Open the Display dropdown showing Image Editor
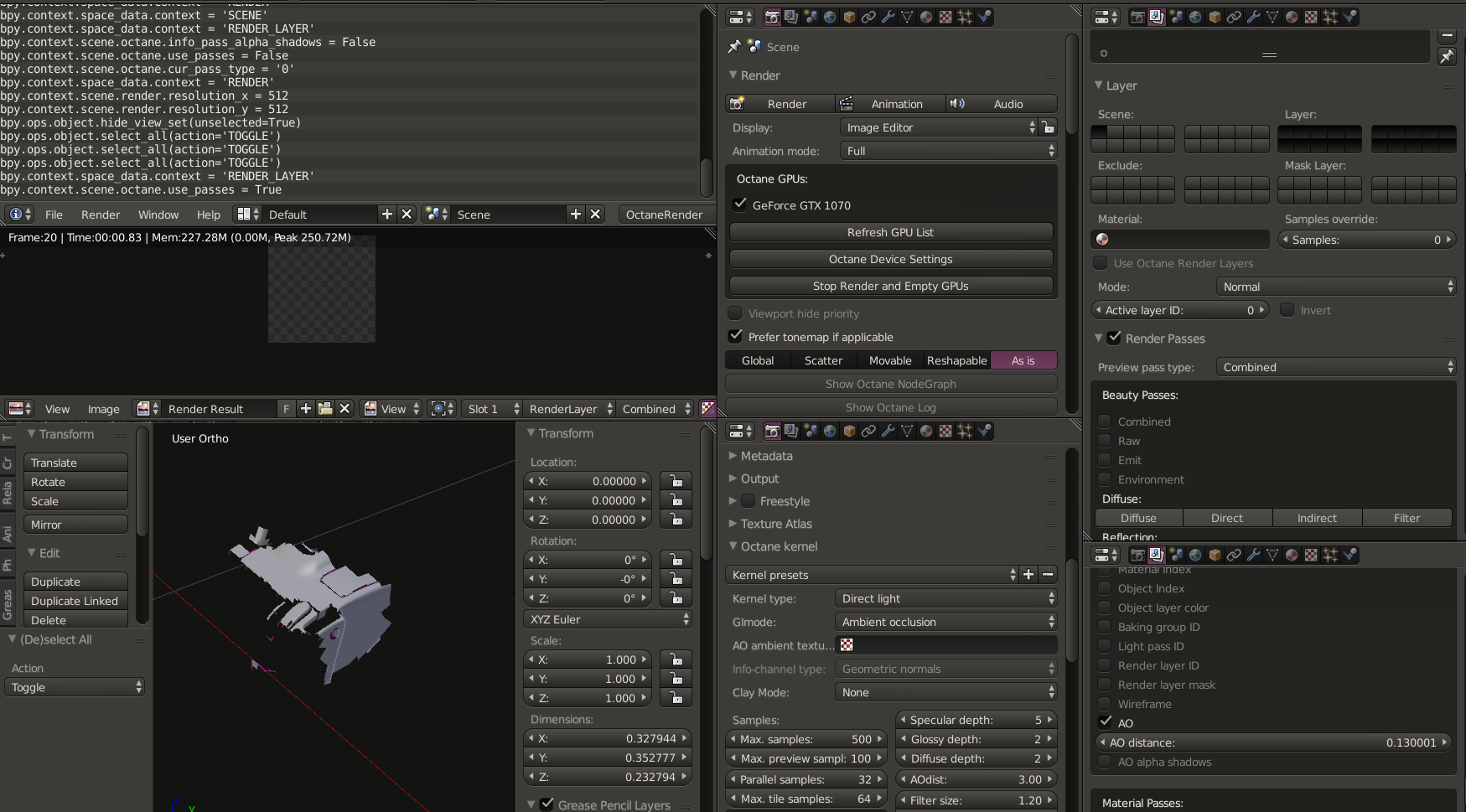Viewport: 1466px width, 812px height. coord(939,127)
